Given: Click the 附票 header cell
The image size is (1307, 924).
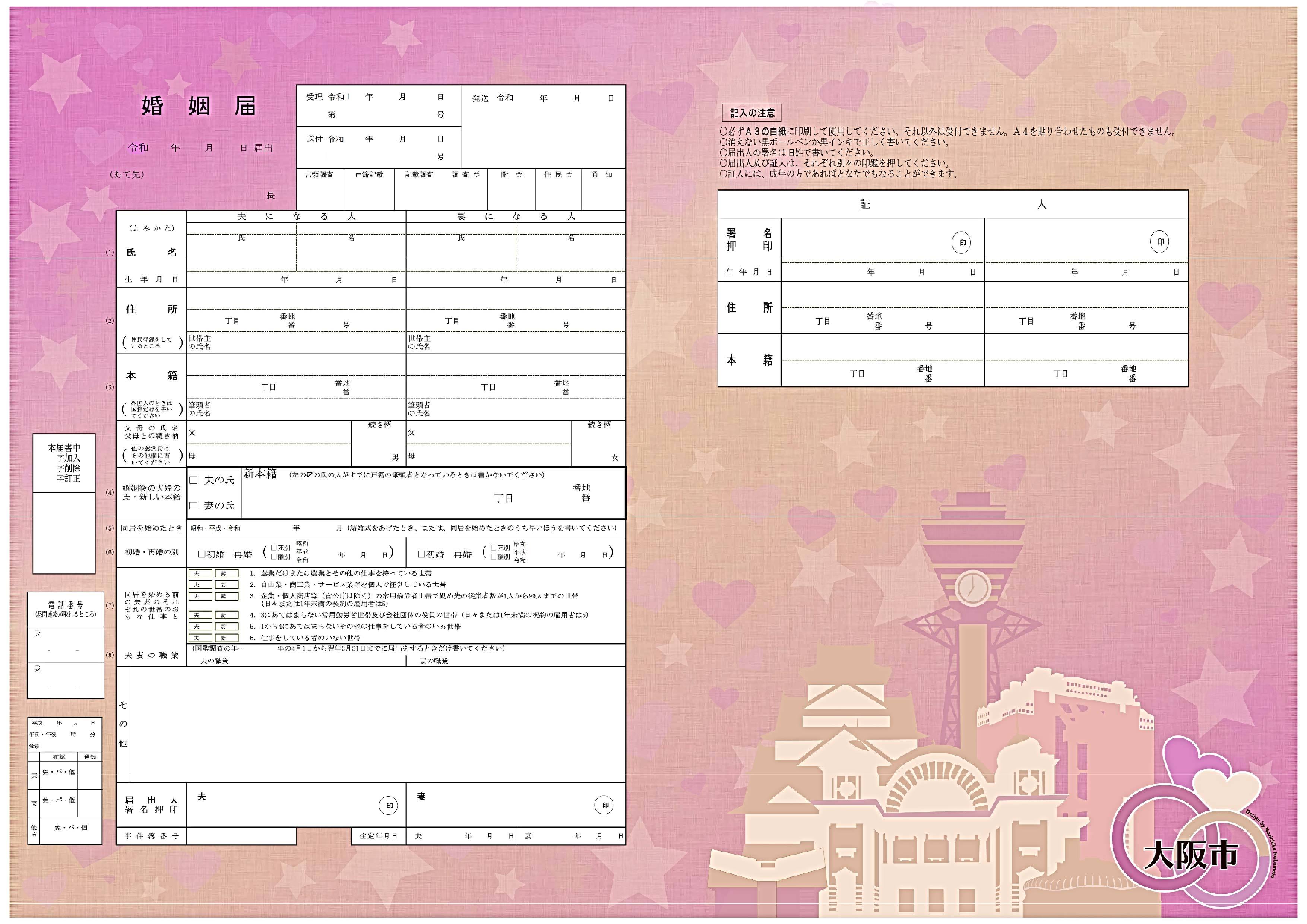Looking at the screenshot, I should (511, 175).
